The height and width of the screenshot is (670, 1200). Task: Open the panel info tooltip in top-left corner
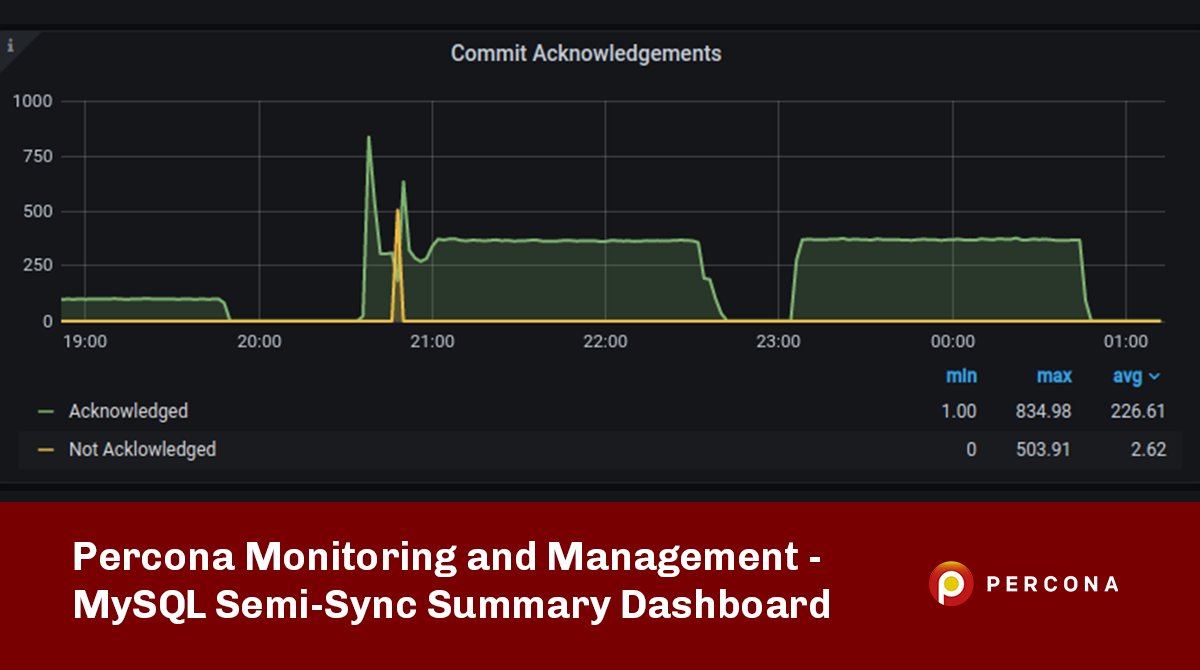pyautogui.click(x=11, y=44)
